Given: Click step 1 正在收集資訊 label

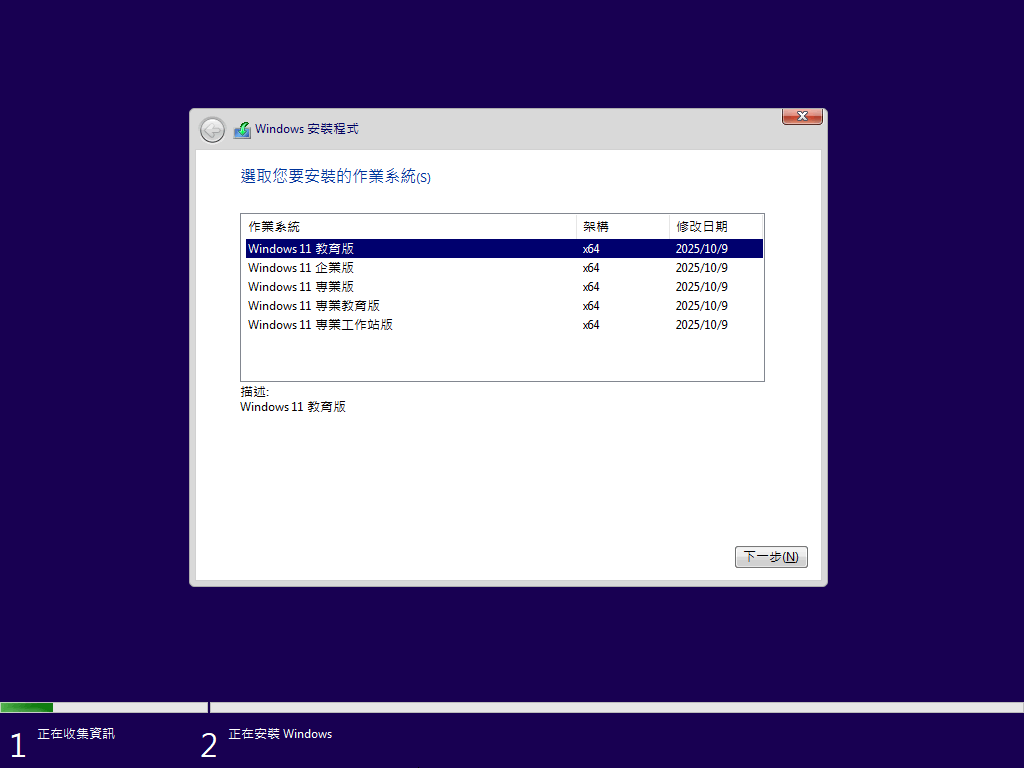Looking at the screenshot, I should [x=76, y=734].
